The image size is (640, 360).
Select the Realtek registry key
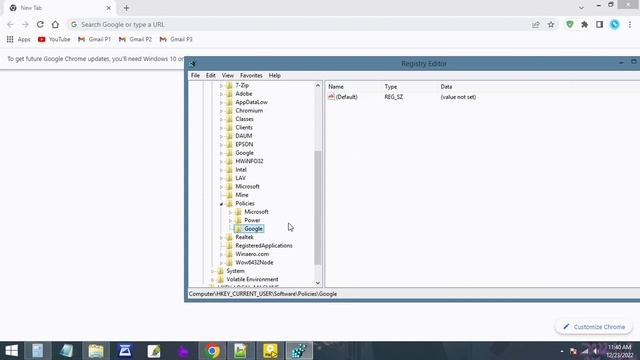click(244, 237)
